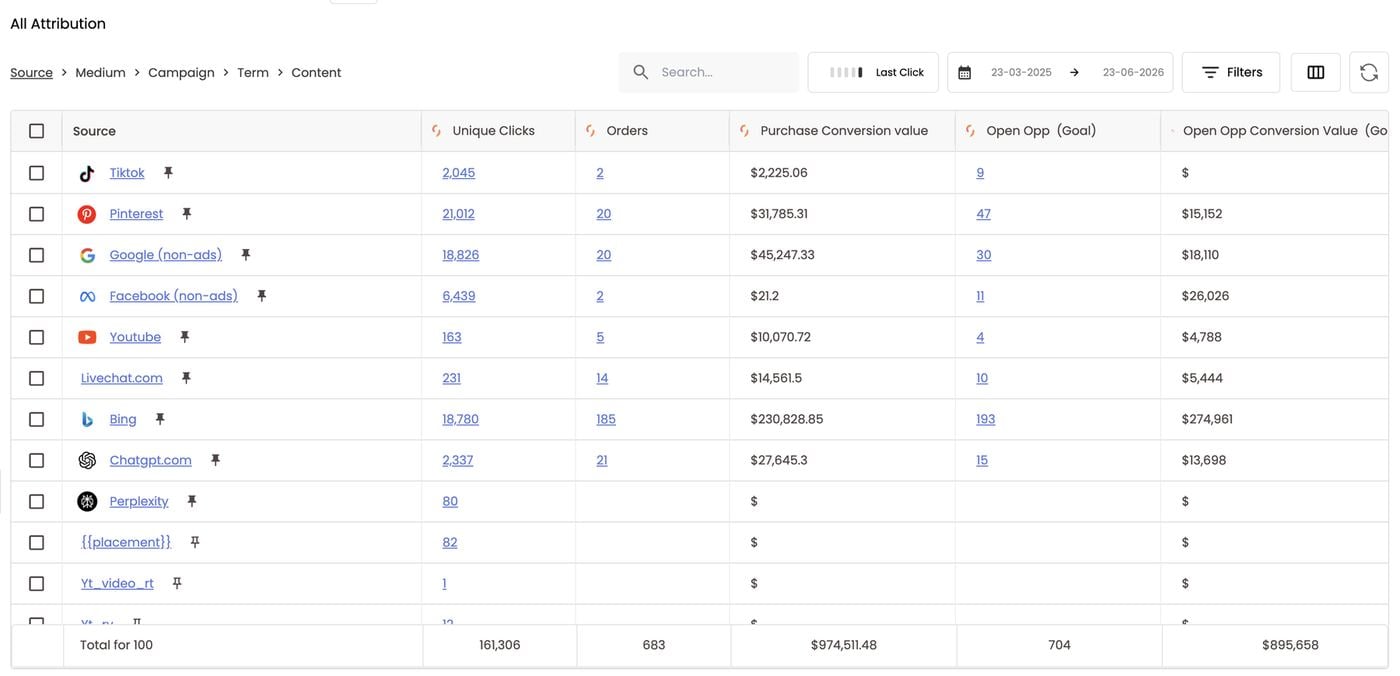Click pin icon beside {{placement}}
Image resolution: width=1400 pixels, height=676 pixels.
point(195,542)
